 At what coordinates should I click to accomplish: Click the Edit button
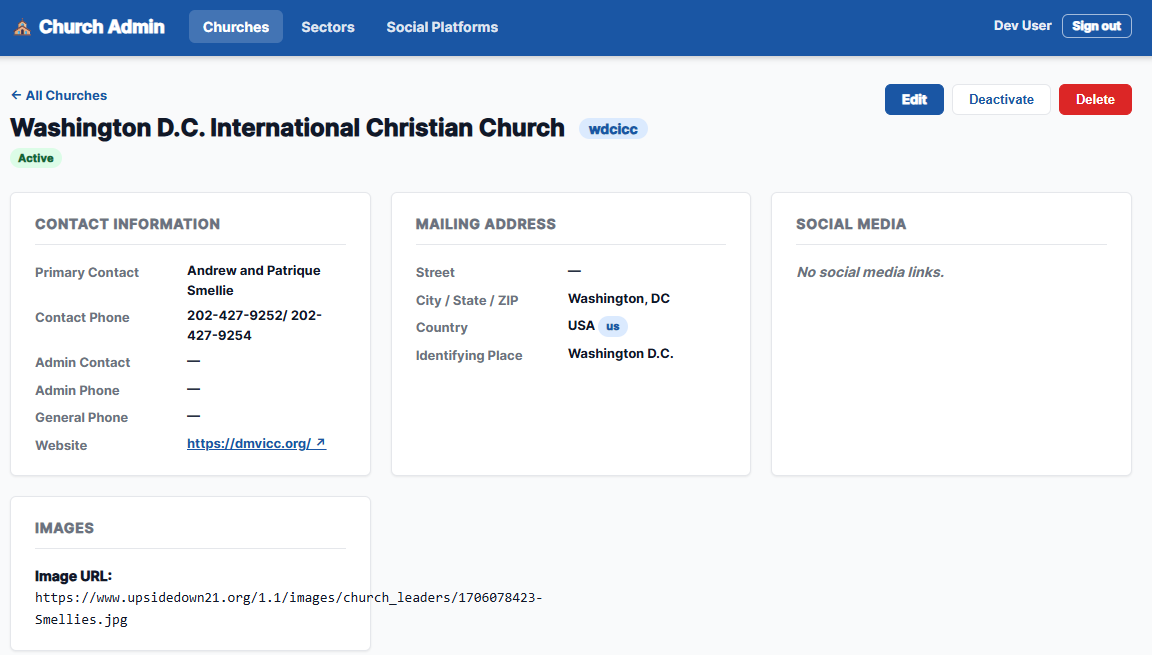914,99
